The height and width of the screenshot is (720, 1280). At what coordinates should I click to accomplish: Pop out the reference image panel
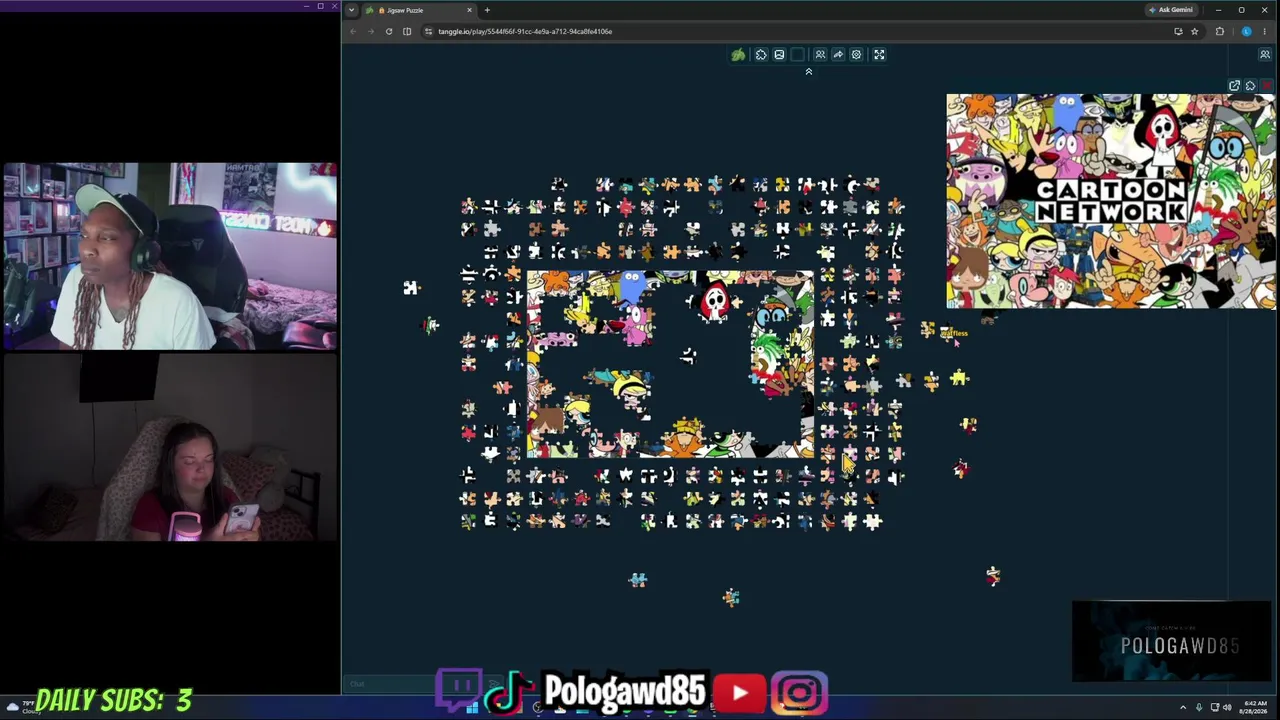point(1234,86)
